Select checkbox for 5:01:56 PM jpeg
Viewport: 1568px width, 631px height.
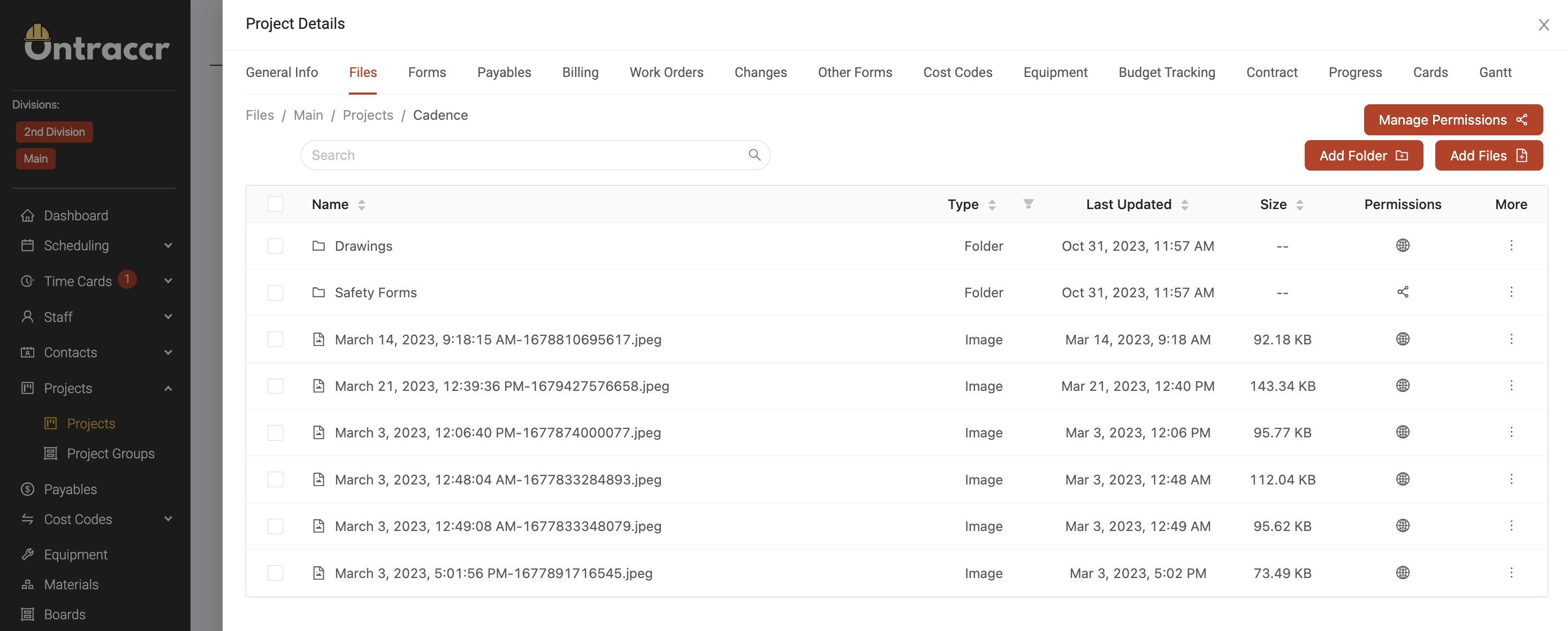tap(275, 573)
